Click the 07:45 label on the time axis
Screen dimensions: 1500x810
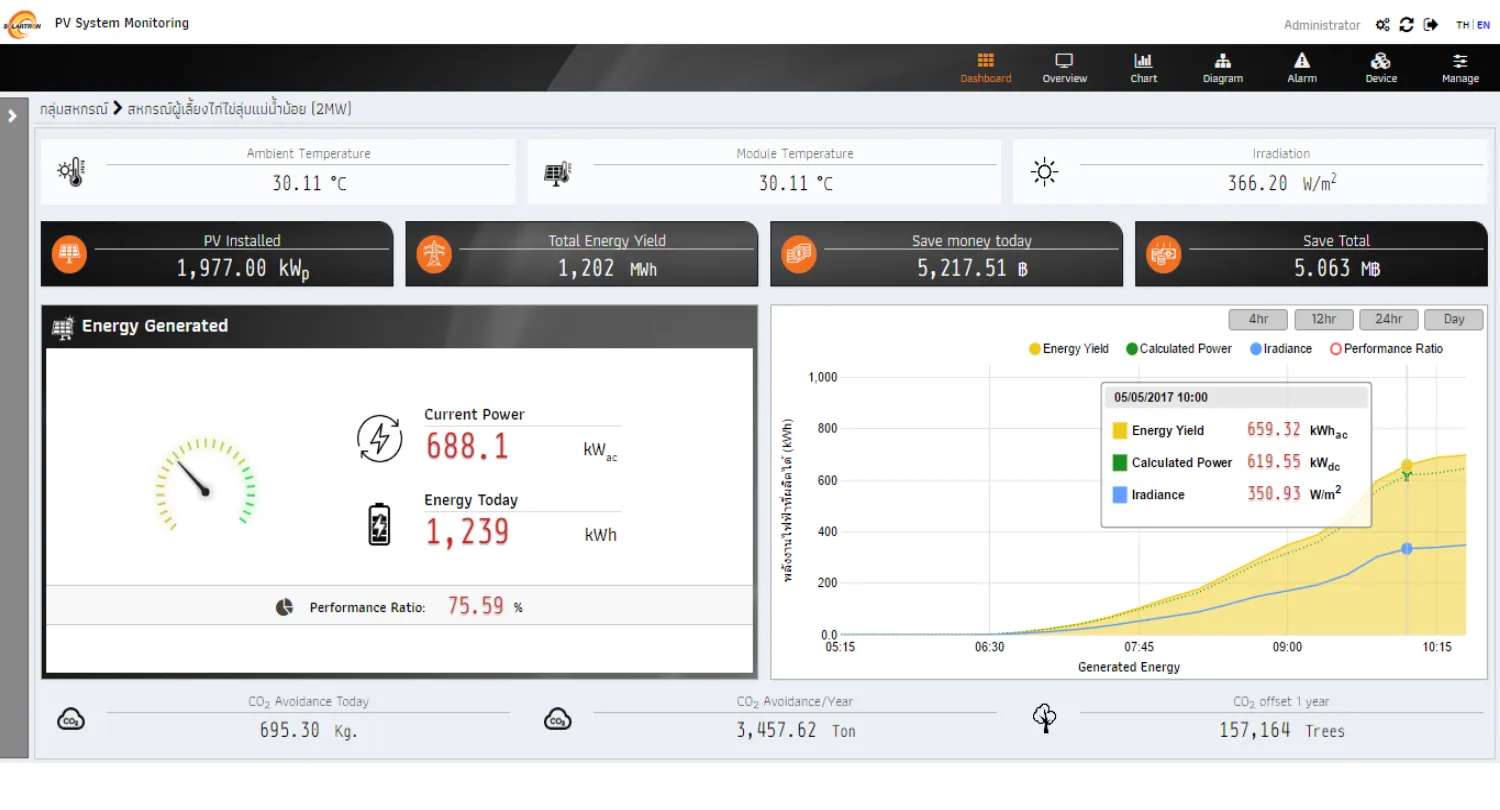click(x=1139, y=647)
